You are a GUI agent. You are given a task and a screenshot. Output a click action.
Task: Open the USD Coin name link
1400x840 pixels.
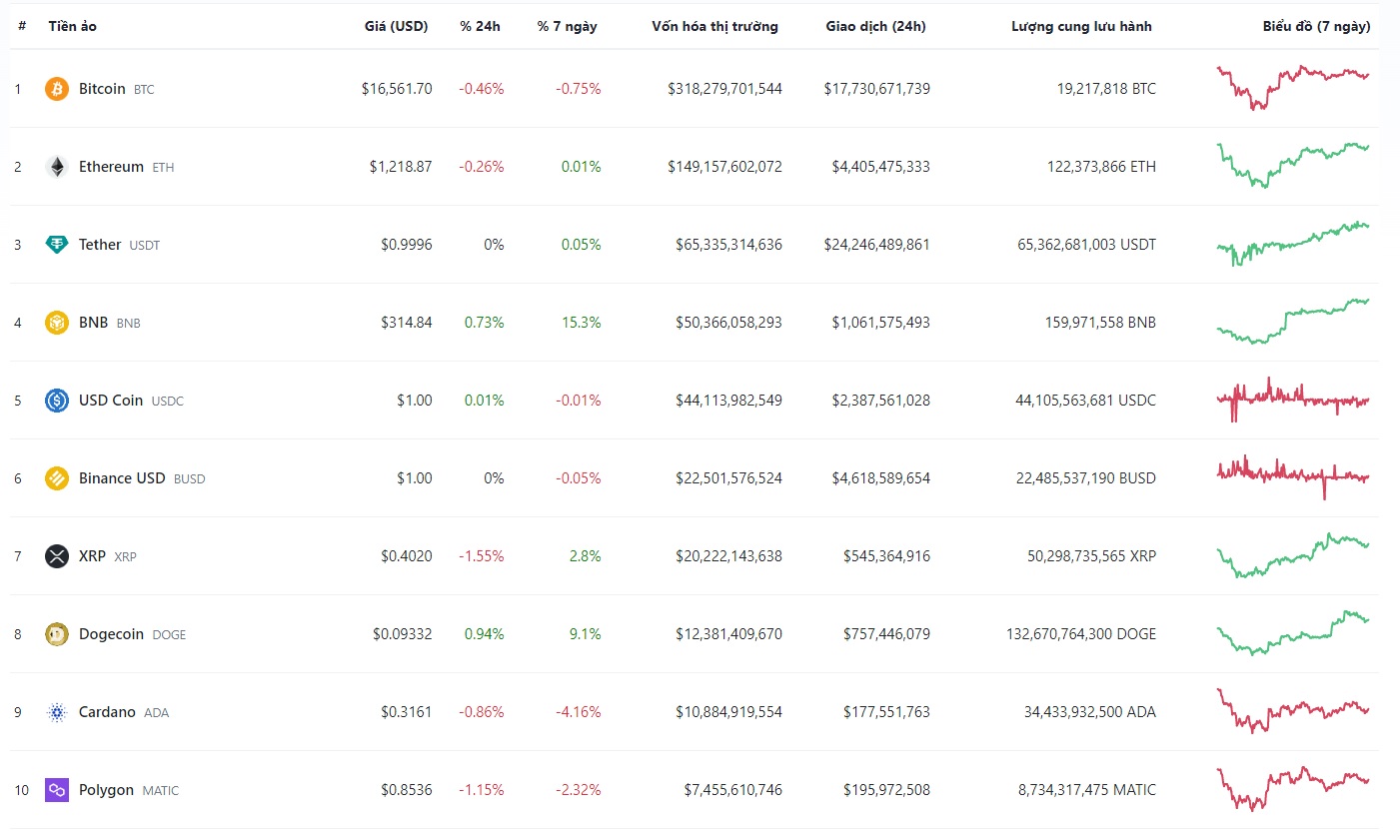click(x=111, y=401)
